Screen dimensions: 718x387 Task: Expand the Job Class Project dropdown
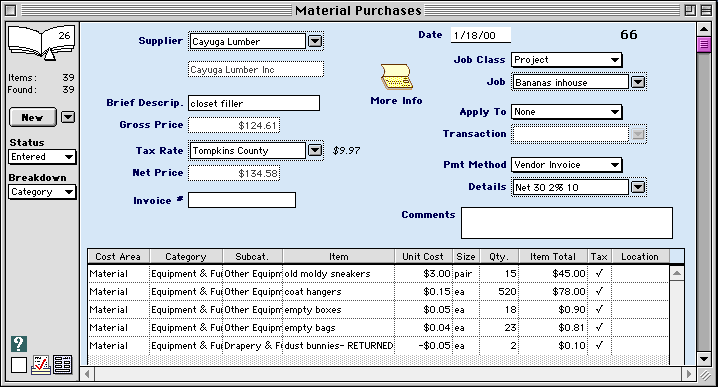[566, 60]
